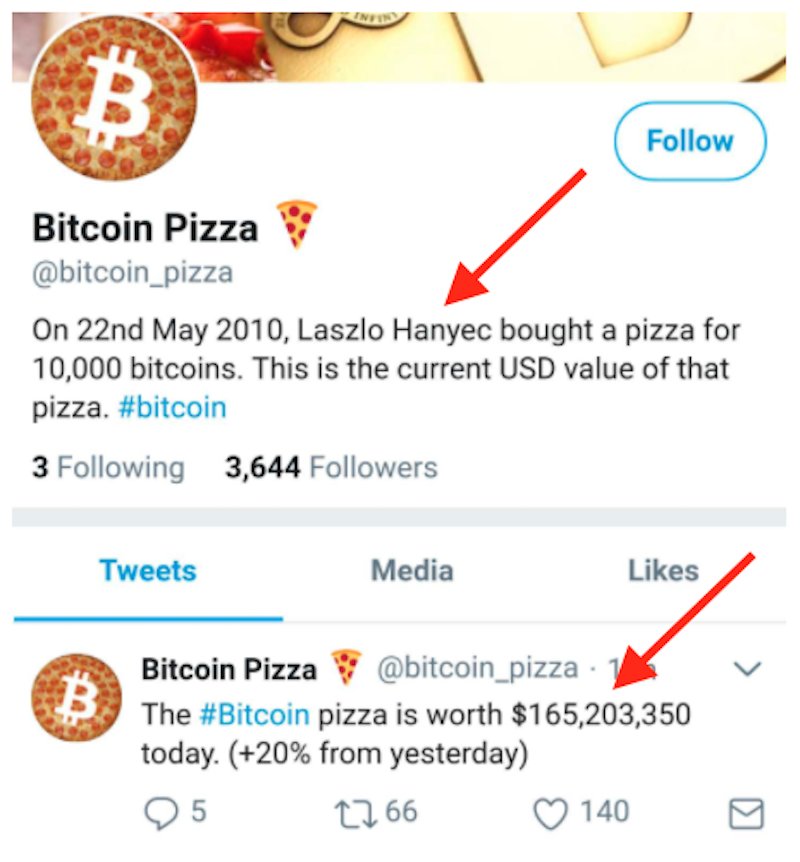Screen dimensions: 800x862
Task: Switch to the Tweets tab
Action: (x=148, y=571)
